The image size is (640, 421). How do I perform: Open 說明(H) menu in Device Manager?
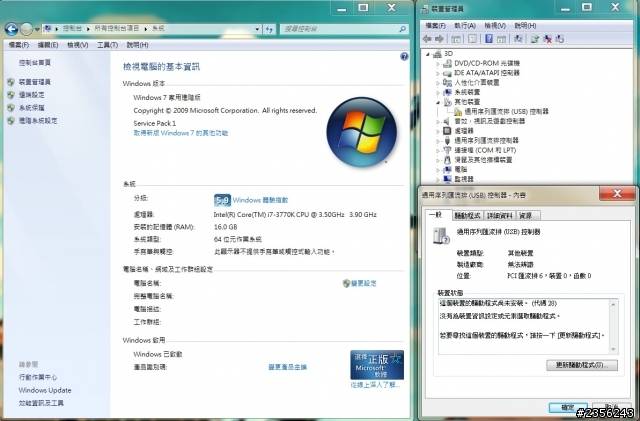pos(525,26)
